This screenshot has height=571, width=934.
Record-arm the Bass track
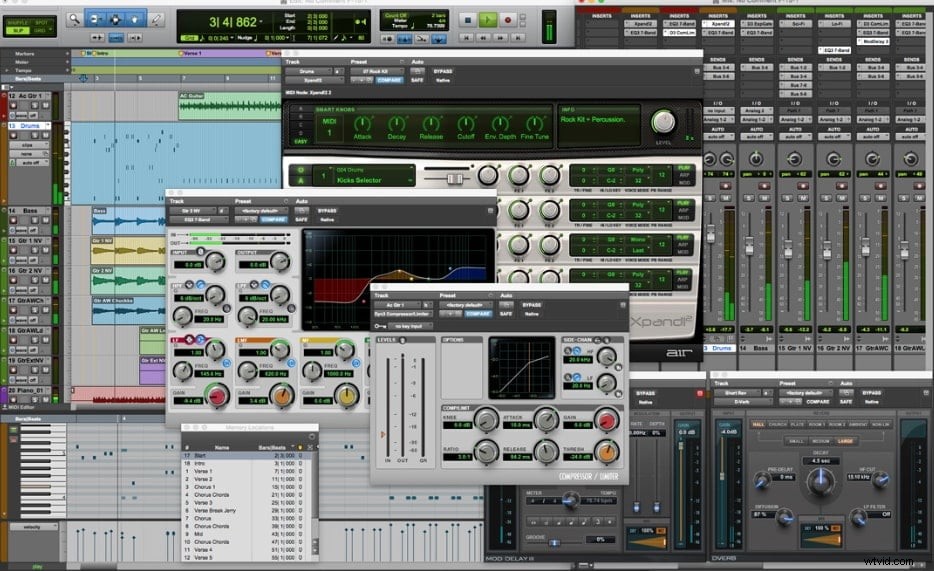click(x=13, y=220)
